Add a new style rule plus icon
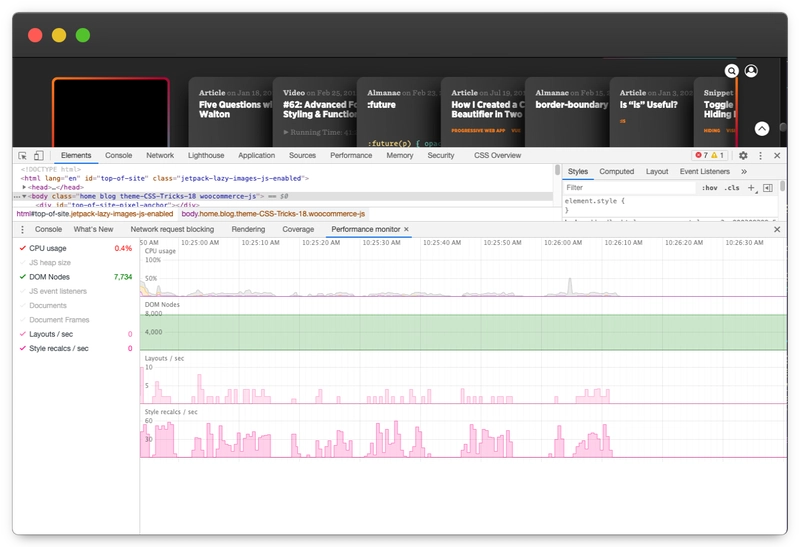 pos(751,188)
